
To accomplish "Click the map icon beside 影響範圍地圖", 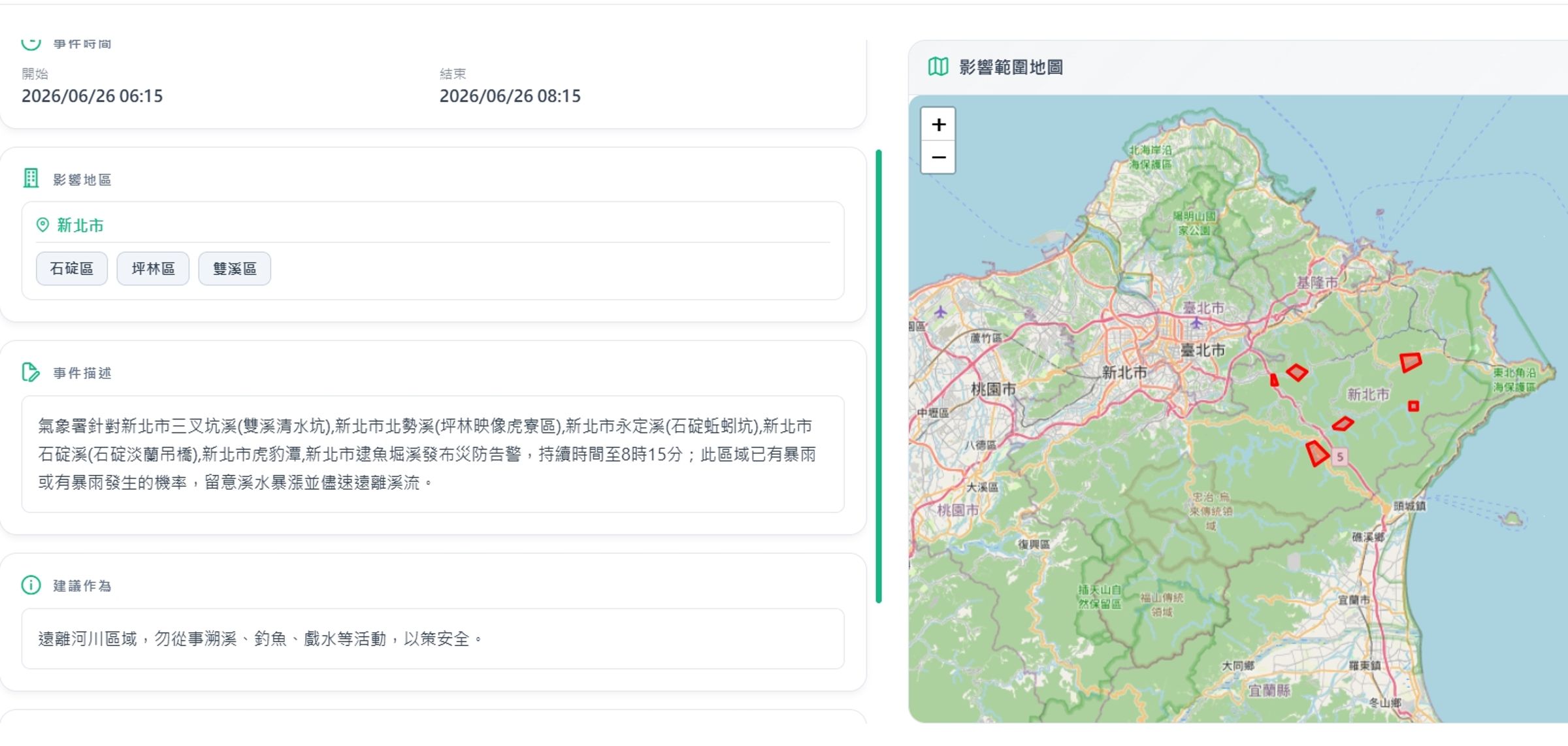I will (938, 67).
